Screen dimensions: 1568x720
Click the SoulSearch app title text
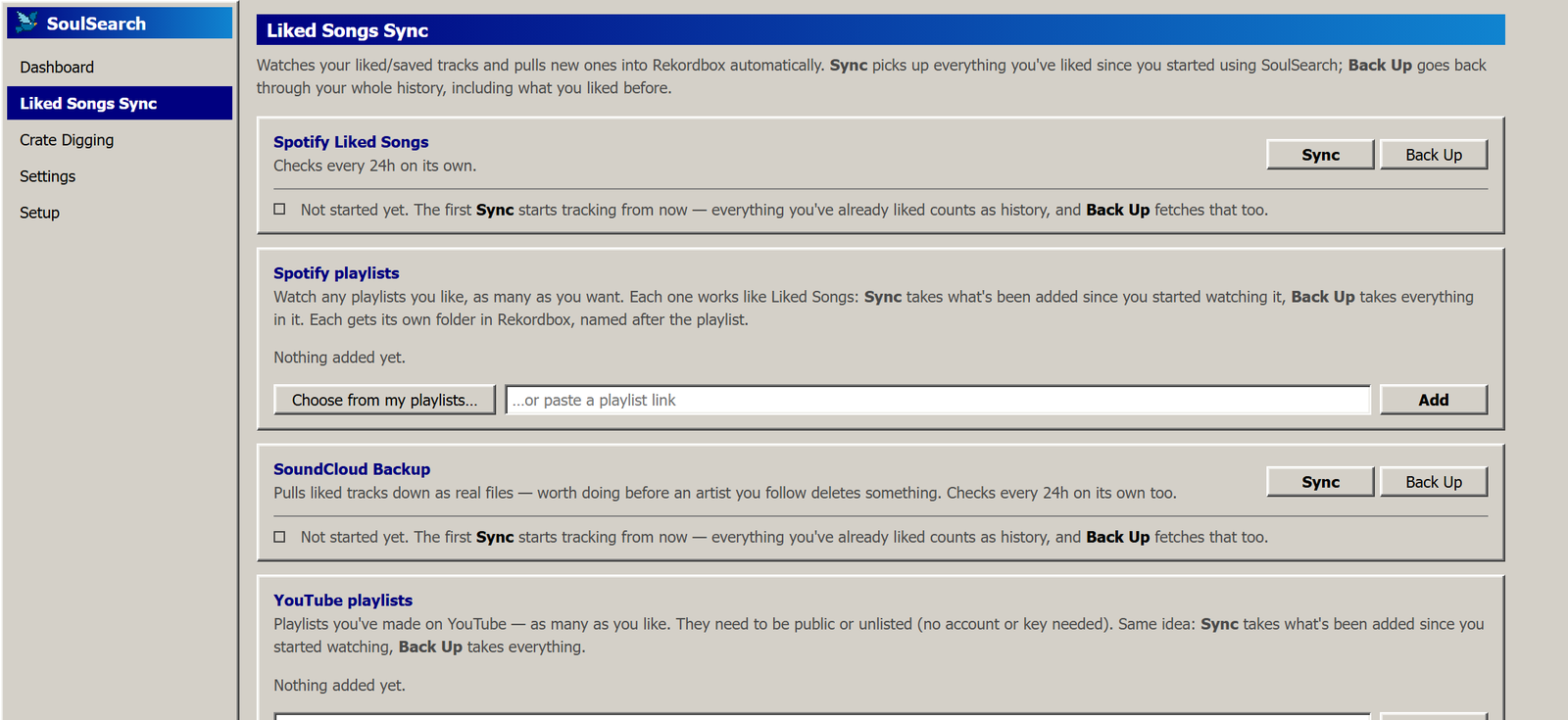(96, 24)
